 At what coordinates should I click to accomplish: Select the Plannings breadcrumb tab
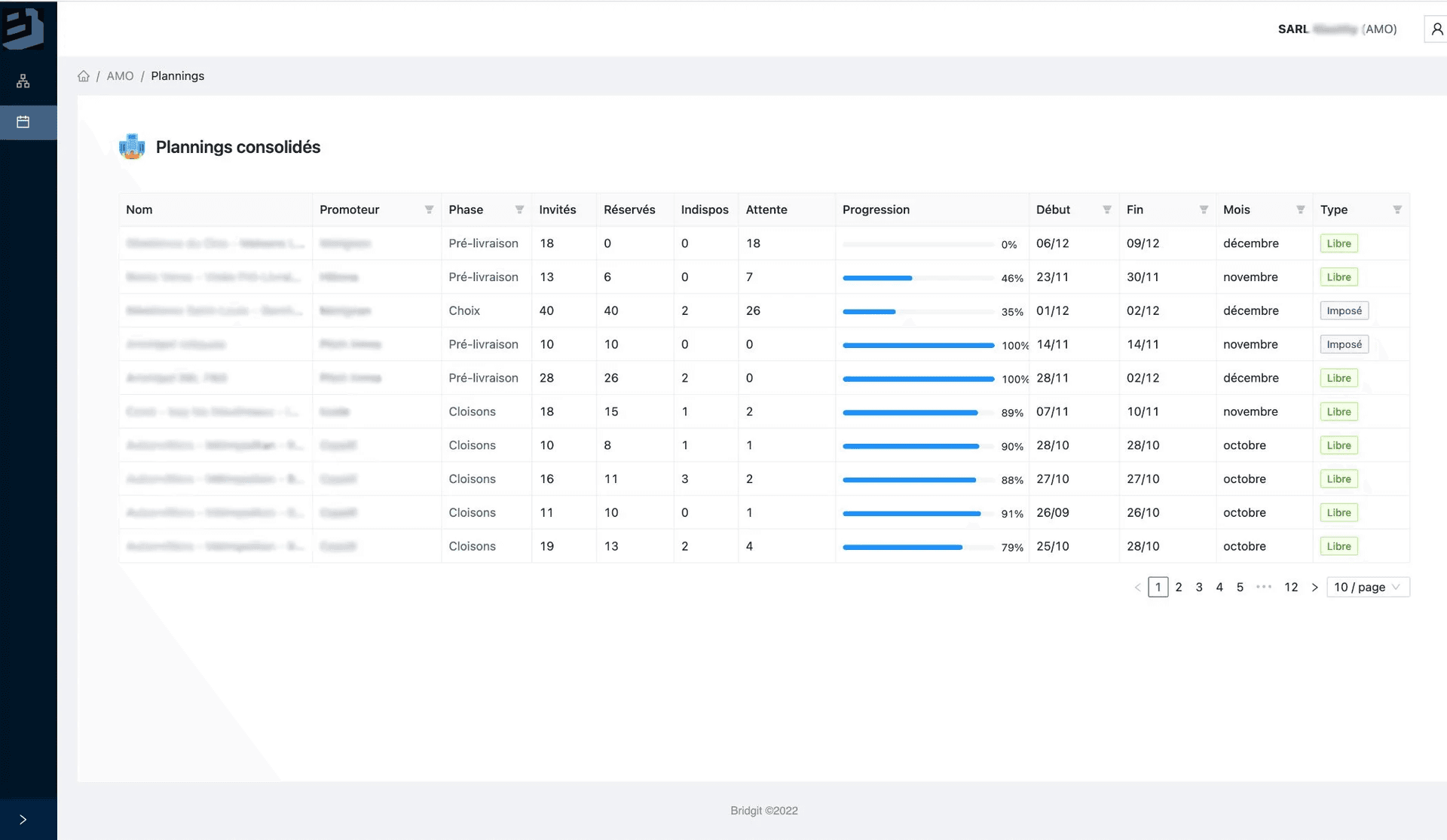pos(178,75)
